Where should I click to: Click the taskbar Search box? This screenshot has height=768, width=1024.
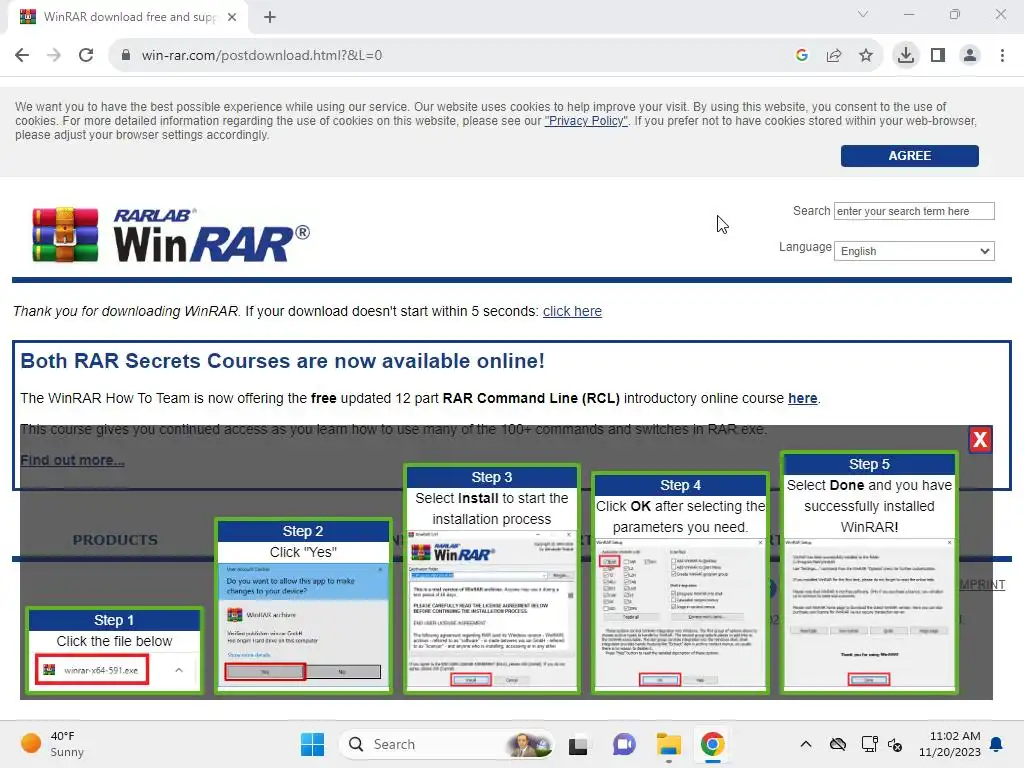(446, 744)
